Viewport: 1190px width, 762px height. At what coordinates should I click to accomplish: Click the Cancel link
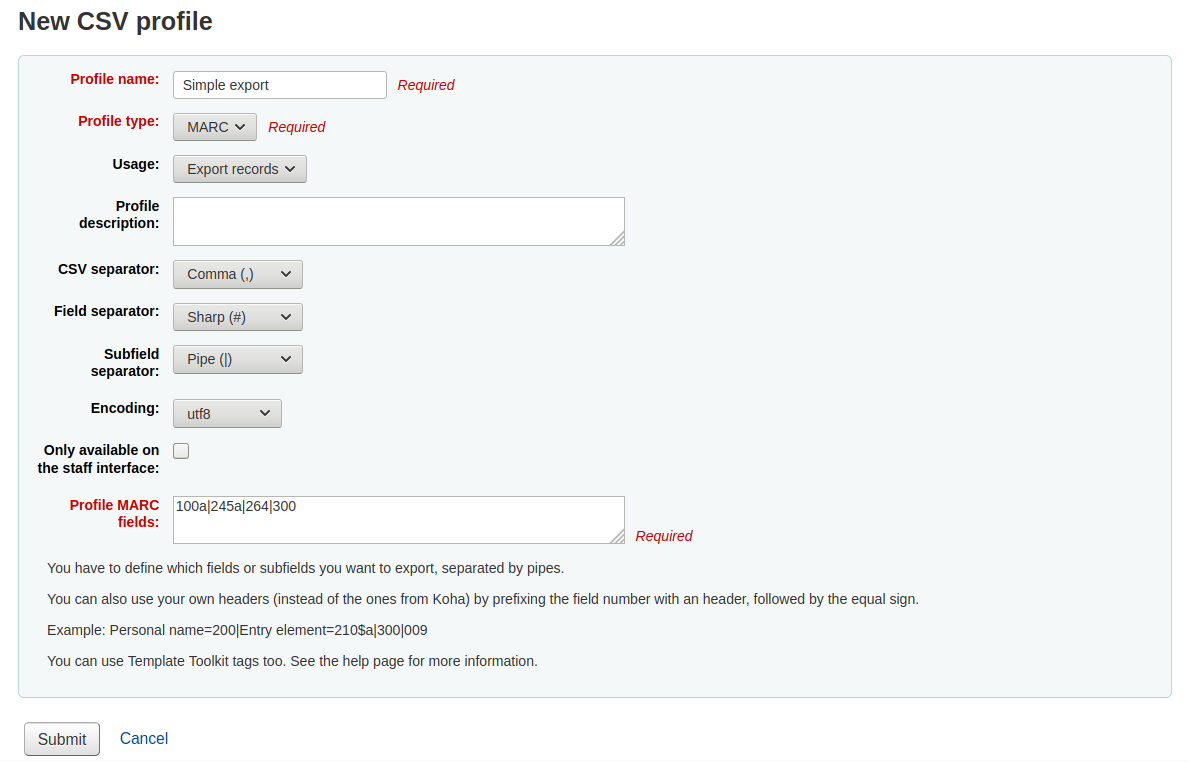coord(143,738)
